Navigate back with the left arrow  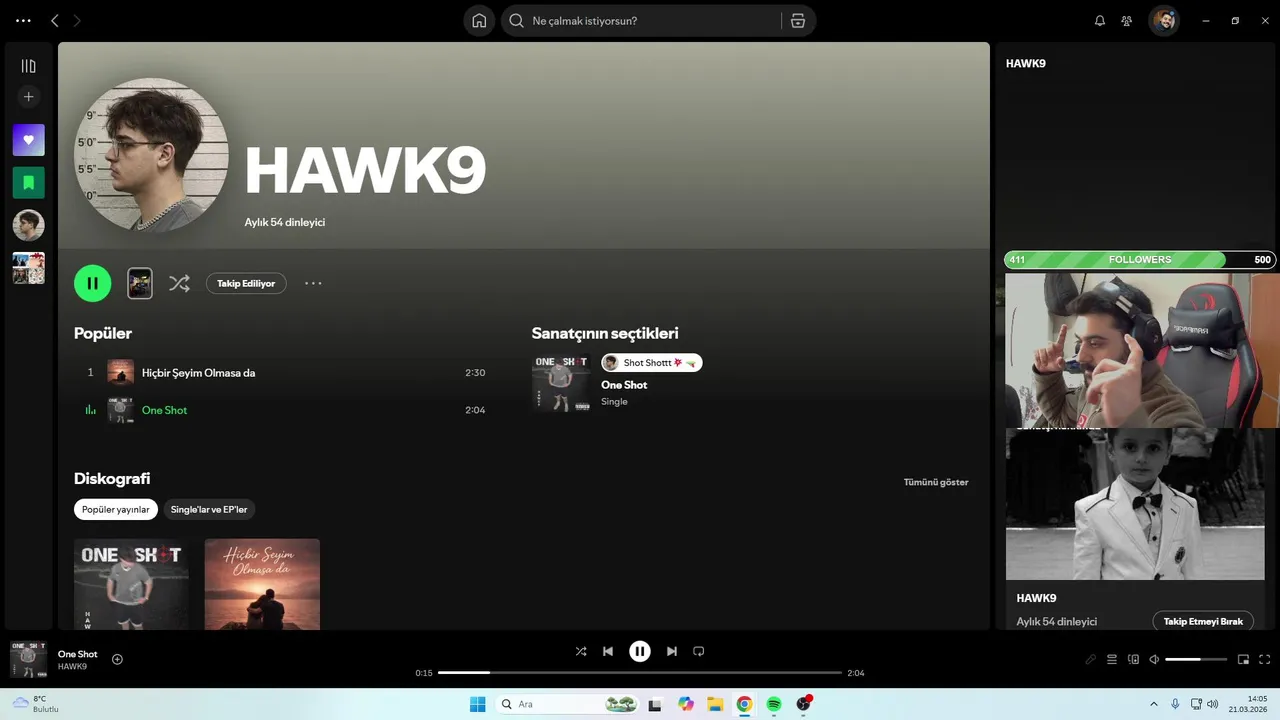click(55, 21)
